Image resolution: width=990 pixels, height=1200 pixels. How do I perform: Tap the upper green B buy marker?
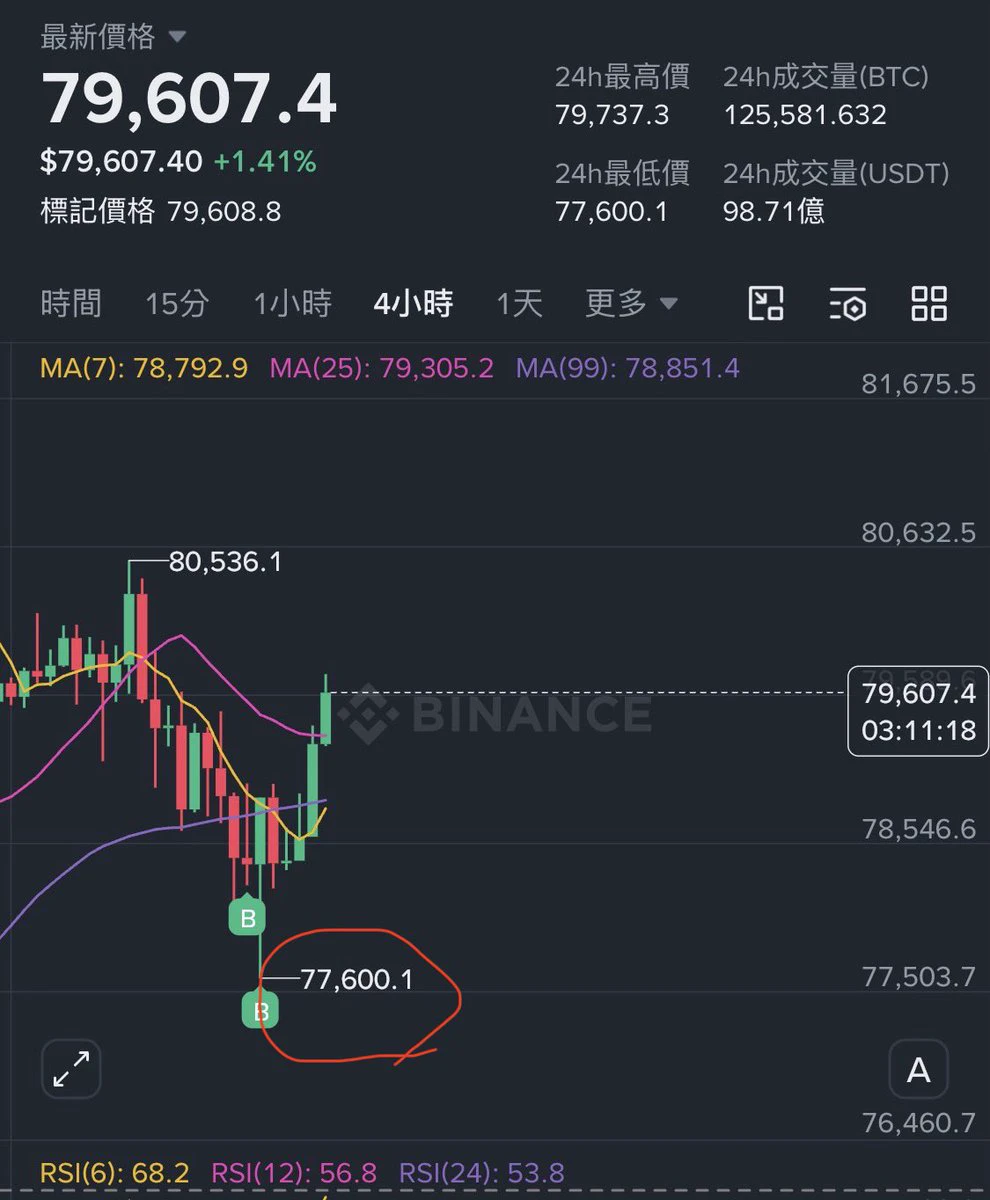click(247, 917)
